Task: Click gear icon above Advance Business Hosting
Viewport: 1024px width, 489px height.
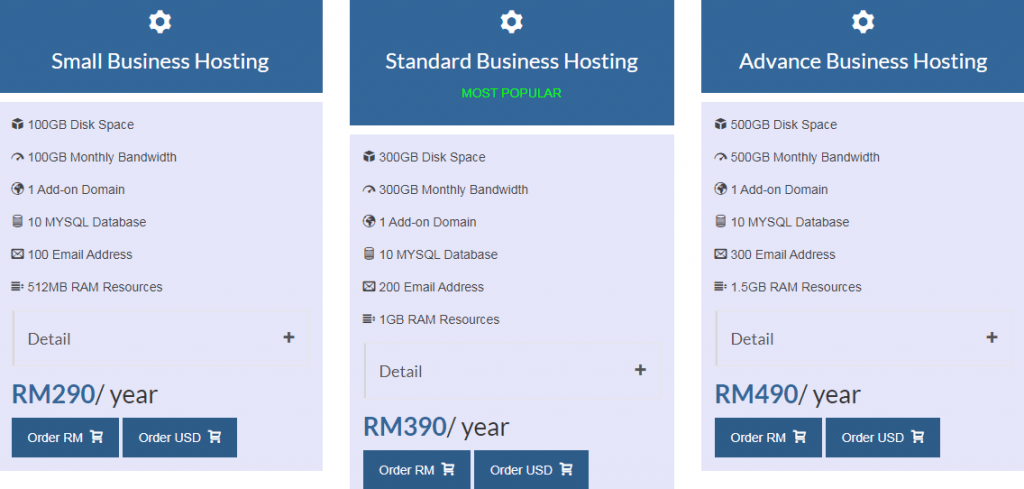Action: (863, 22)
